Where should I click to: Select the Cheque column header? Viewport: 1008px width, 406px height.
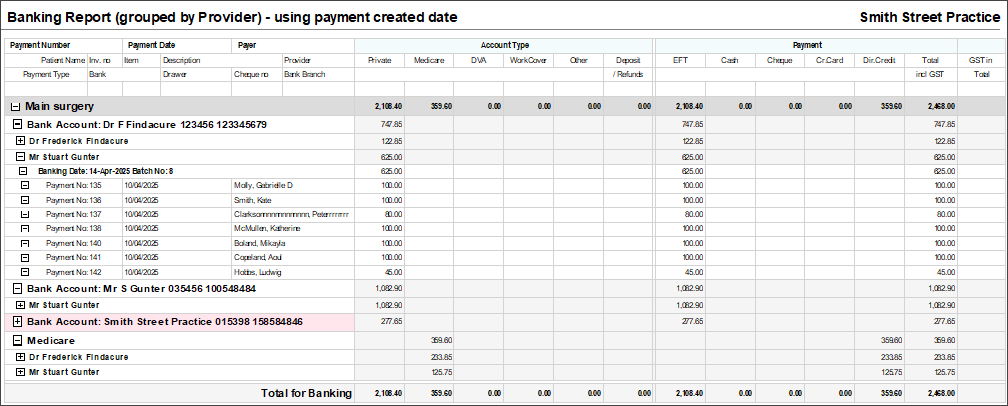tap(780, 60)
